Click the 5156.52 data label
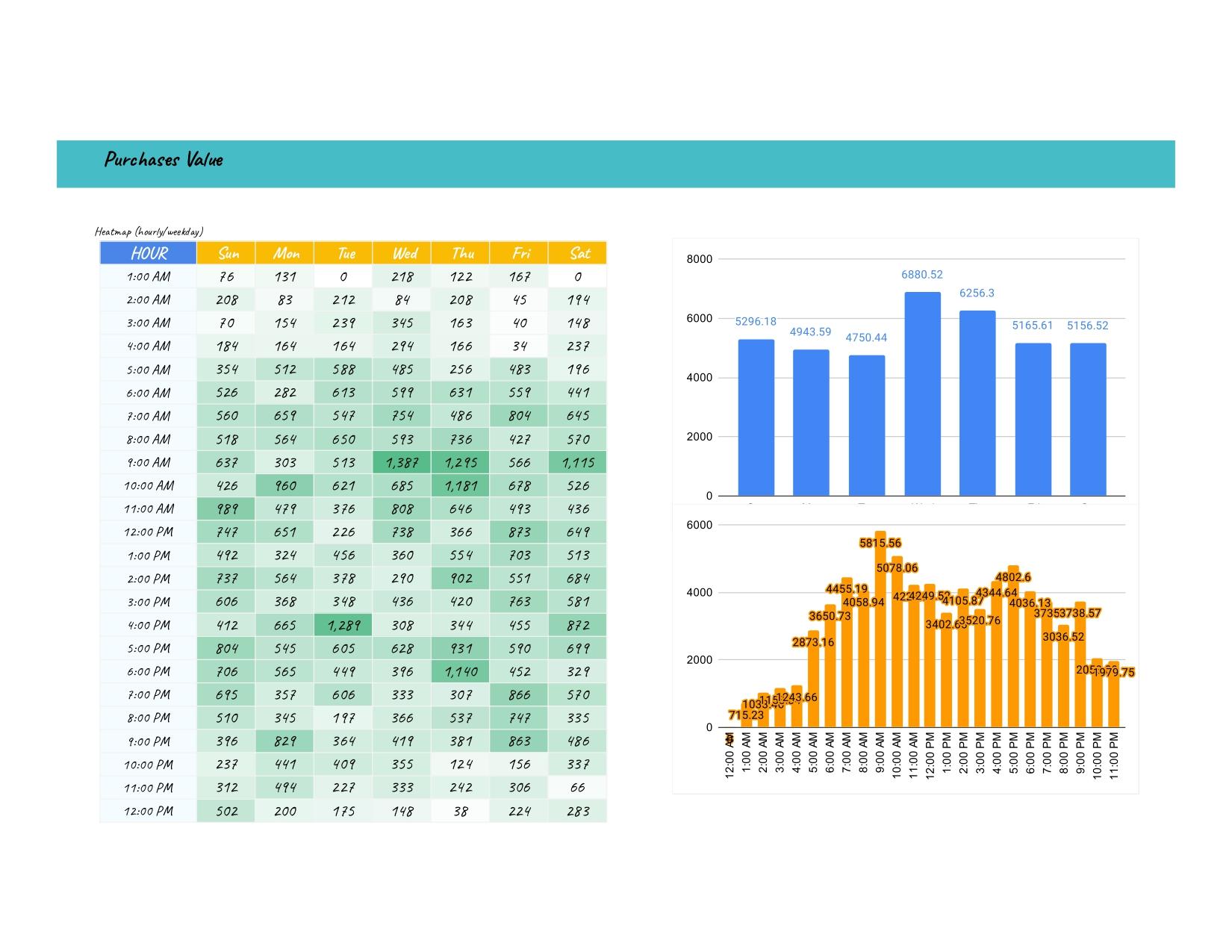 pos(1088,326)
